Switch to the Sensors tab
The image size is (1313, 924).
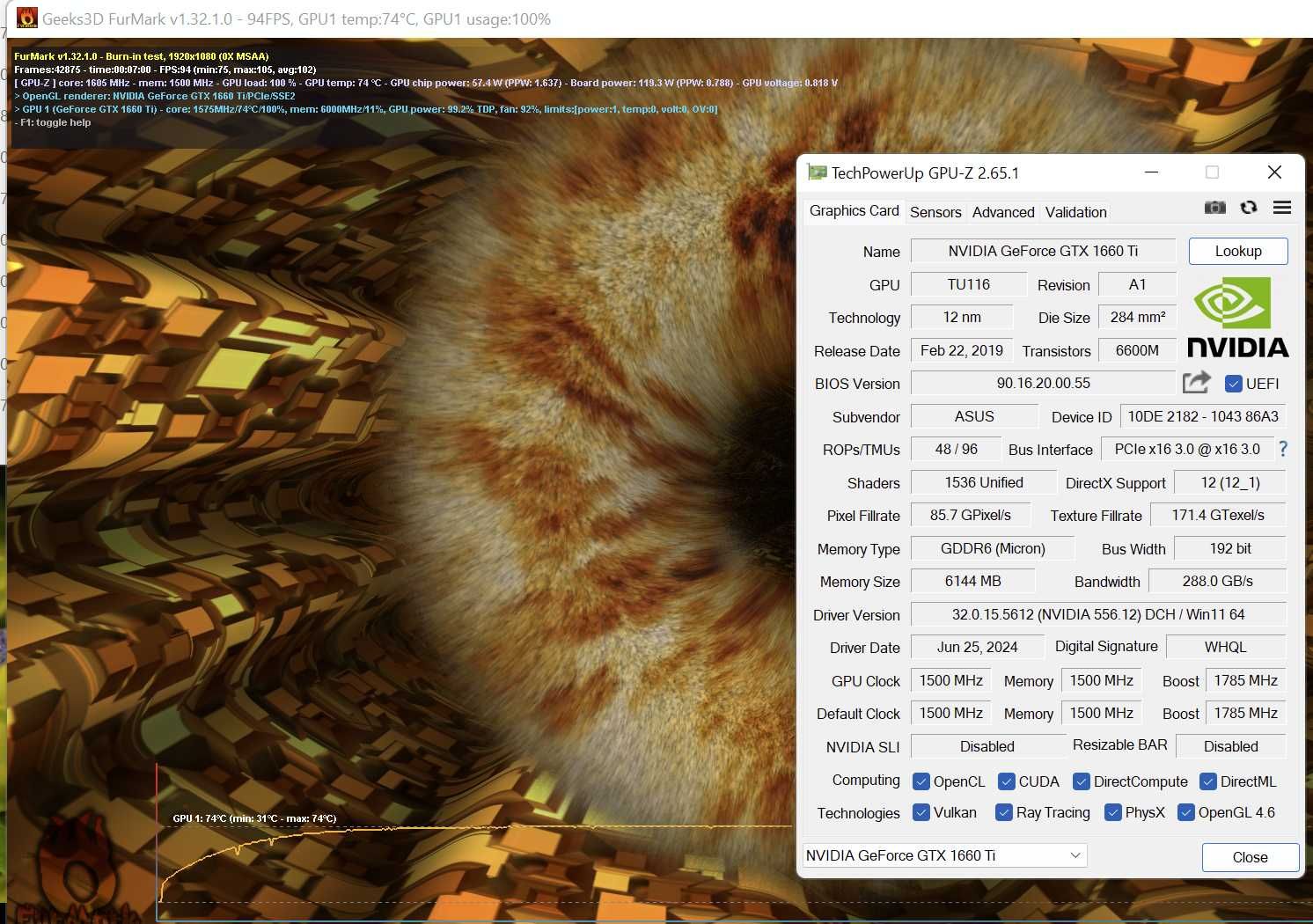[x=935, y=212]
